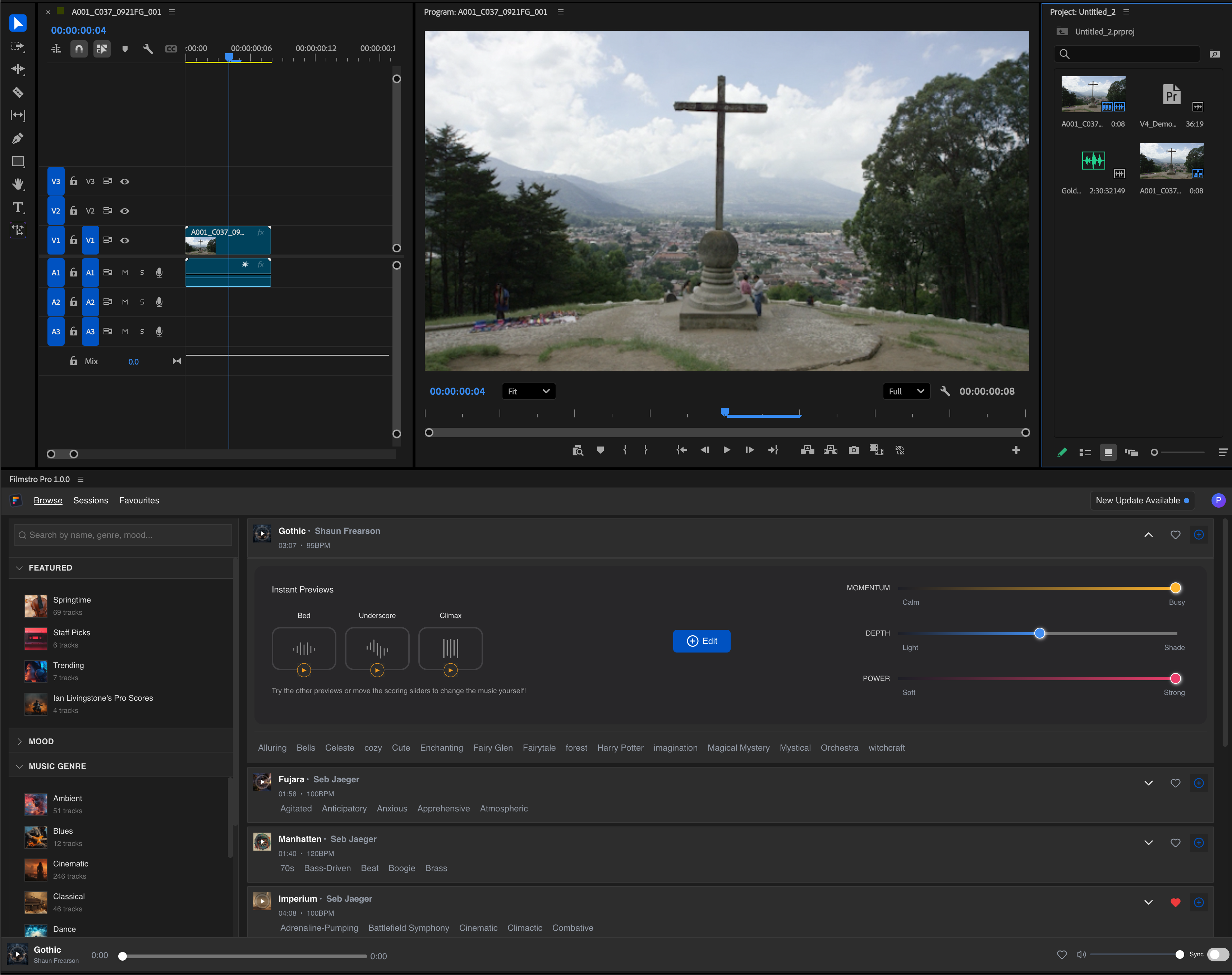Image resolution: width=1232 pixels, height=975 pixels.
Task: Click blue Edit button
Action: coord(701,641)
